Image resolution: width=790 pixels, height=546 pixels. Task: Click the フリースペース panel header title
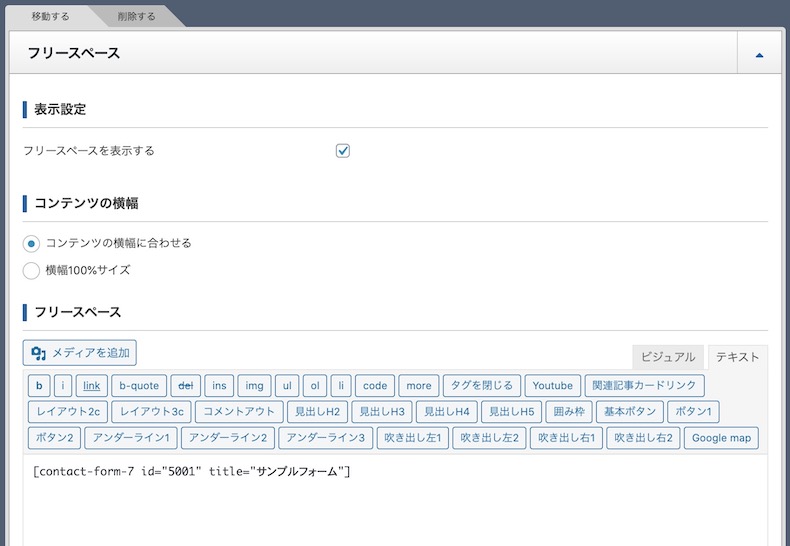[x=74, y=53]
